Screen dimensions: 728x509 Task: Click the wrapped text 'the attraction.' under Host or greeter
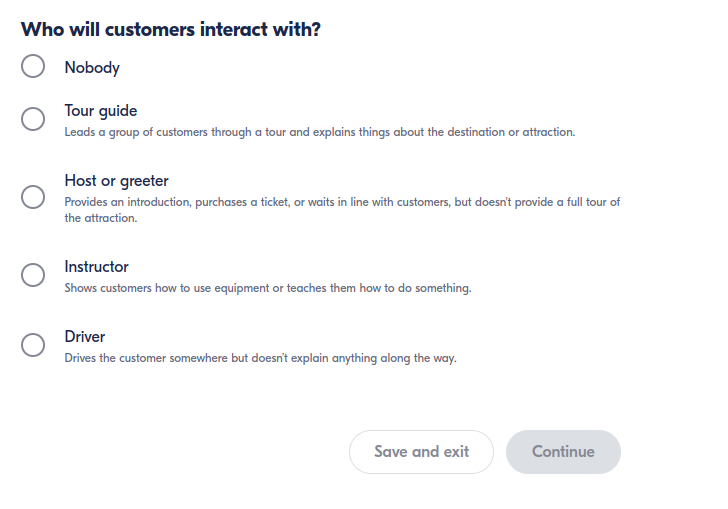pyautogui.click(x=101, y=218)
